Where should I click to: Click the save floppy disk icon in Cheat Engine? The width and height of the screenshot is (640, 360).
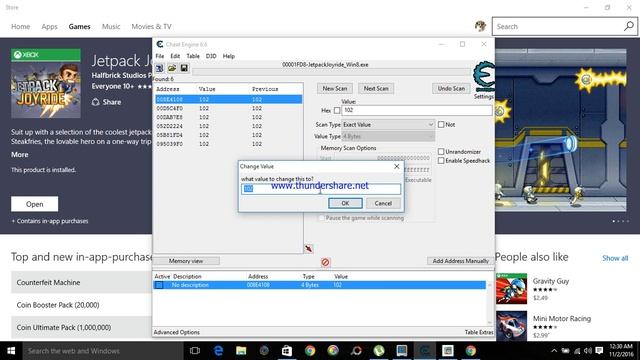(184, 68)
